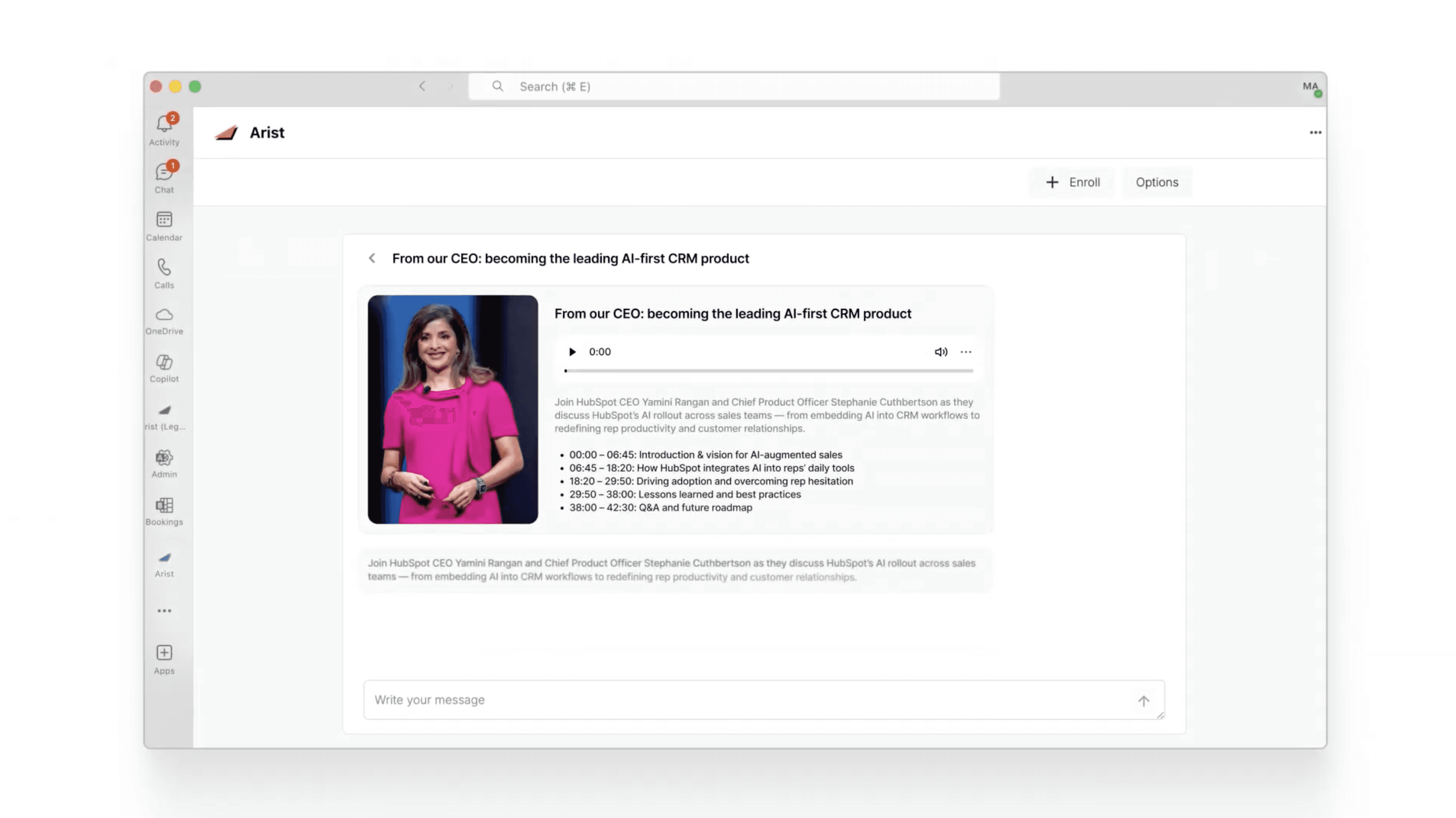The height and width of the screenshot is (818, 1456).
Task: Open audio player more options menu
Action: click(965, 352)
